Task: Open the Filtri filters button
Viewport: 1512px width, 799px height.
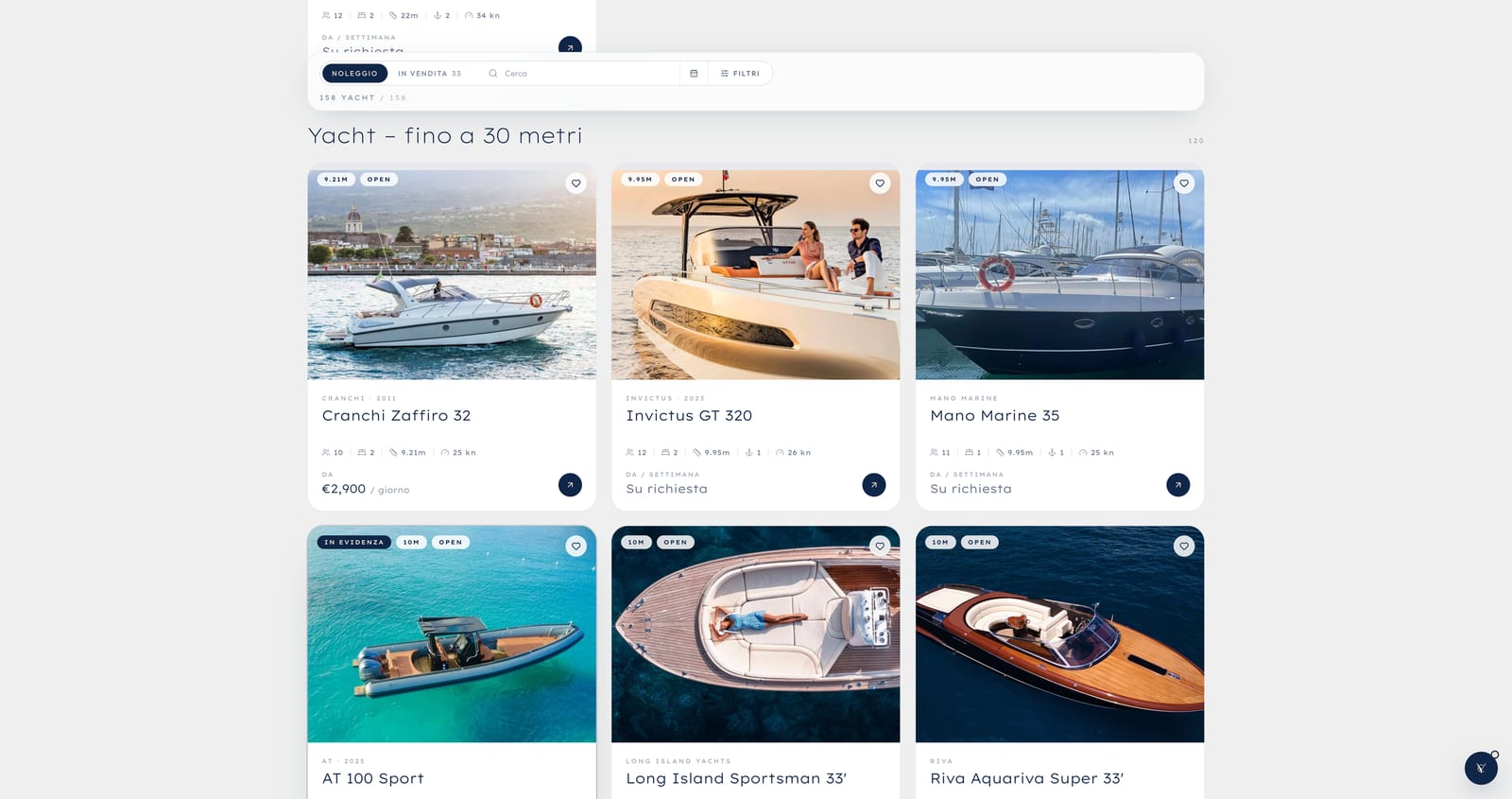Action: tap(740, 73)
